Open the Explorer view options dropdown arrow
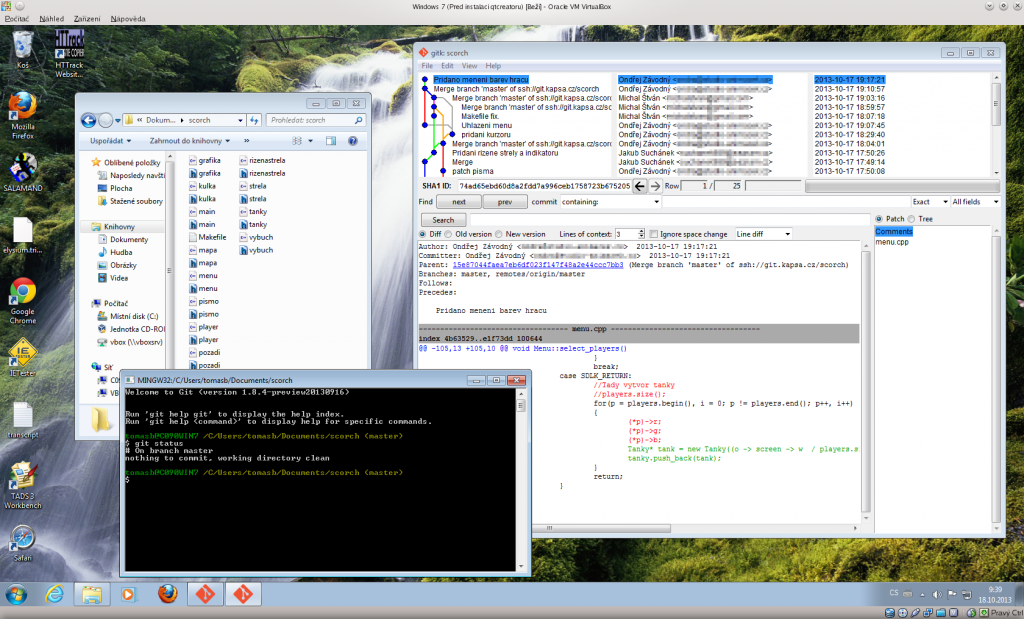 311,140
